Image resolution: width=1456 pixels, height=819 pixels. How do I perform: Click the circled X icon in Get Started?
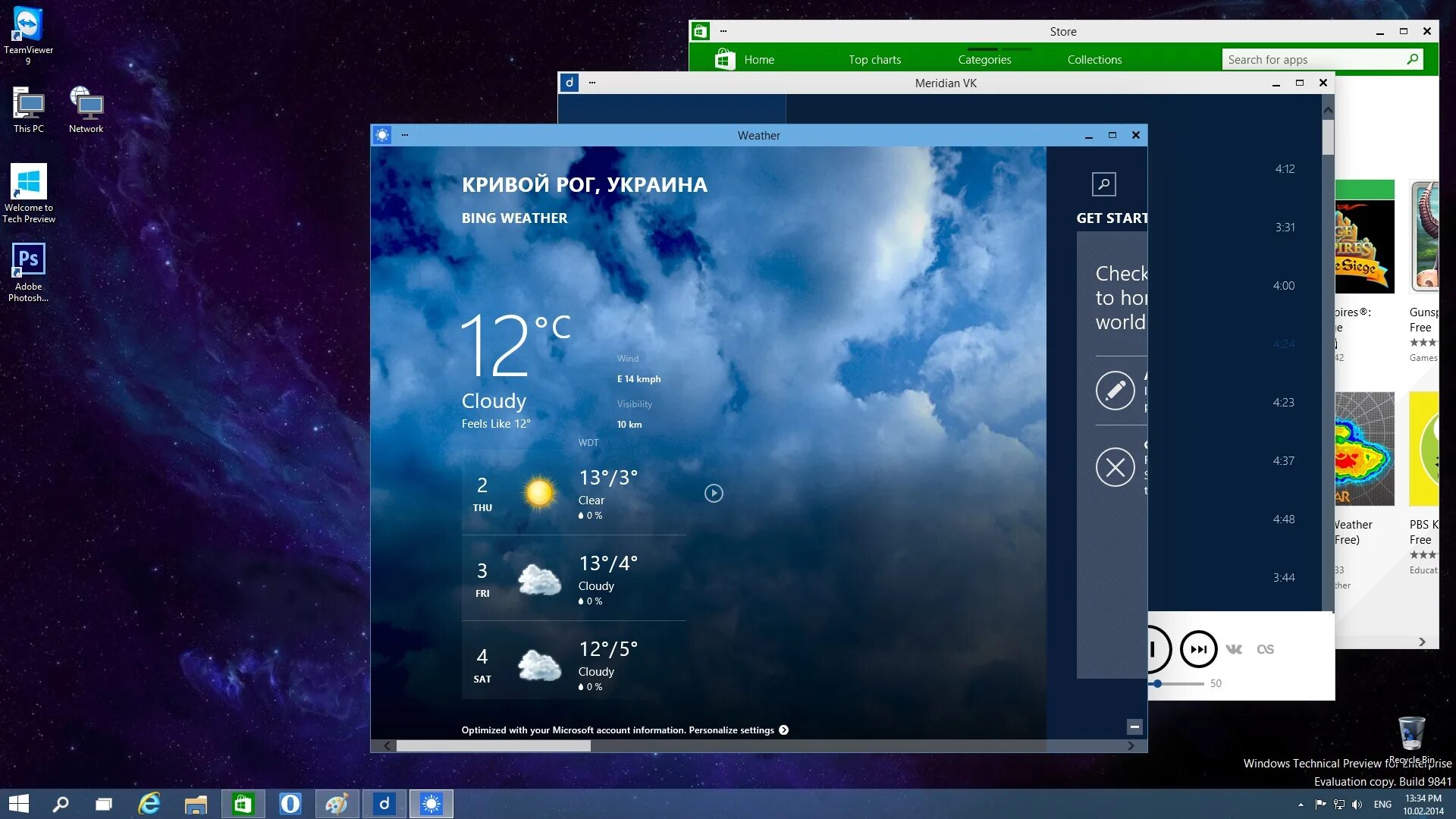tap(1115, 467)
